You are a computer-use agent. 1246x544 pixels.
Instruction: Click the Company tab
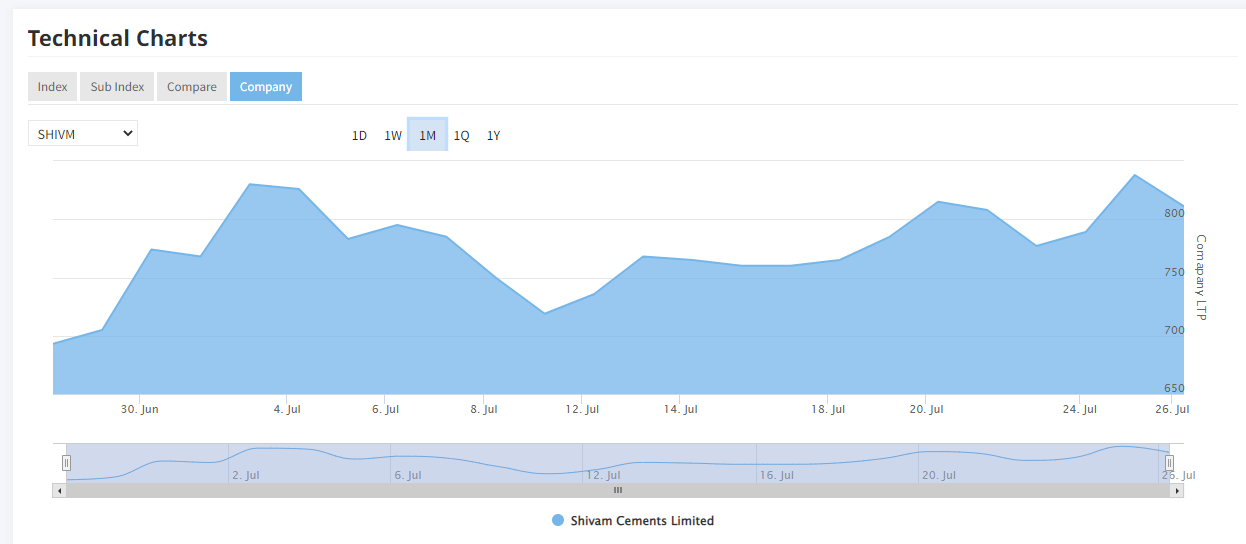point(265,87)
